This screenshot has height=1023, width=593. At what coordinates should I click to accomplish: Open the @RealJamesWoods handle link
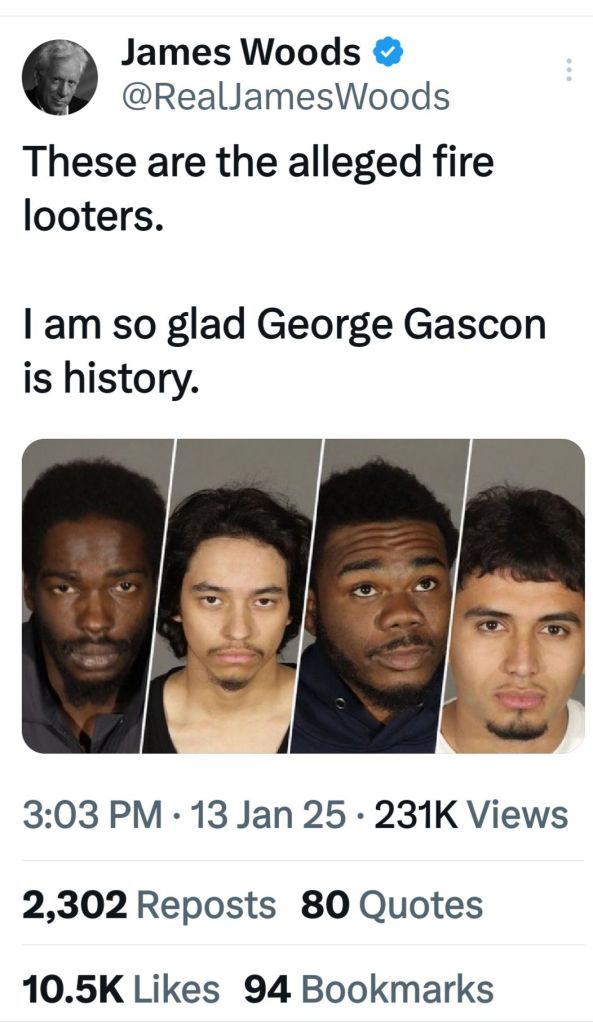(285, 96)
